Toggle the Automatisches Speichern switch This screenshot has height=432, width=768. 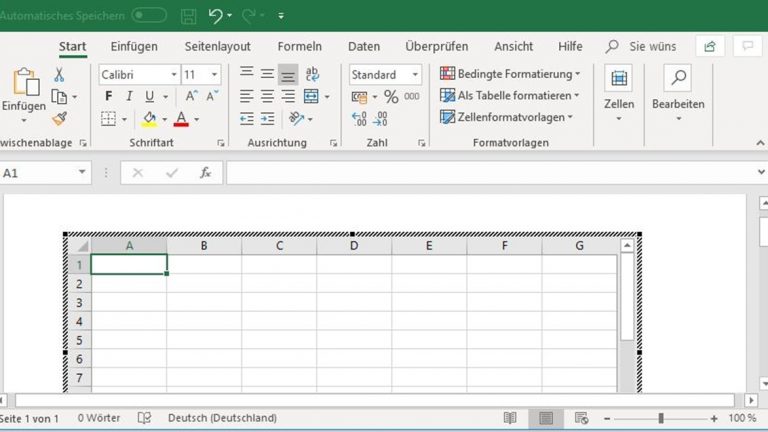149,16
